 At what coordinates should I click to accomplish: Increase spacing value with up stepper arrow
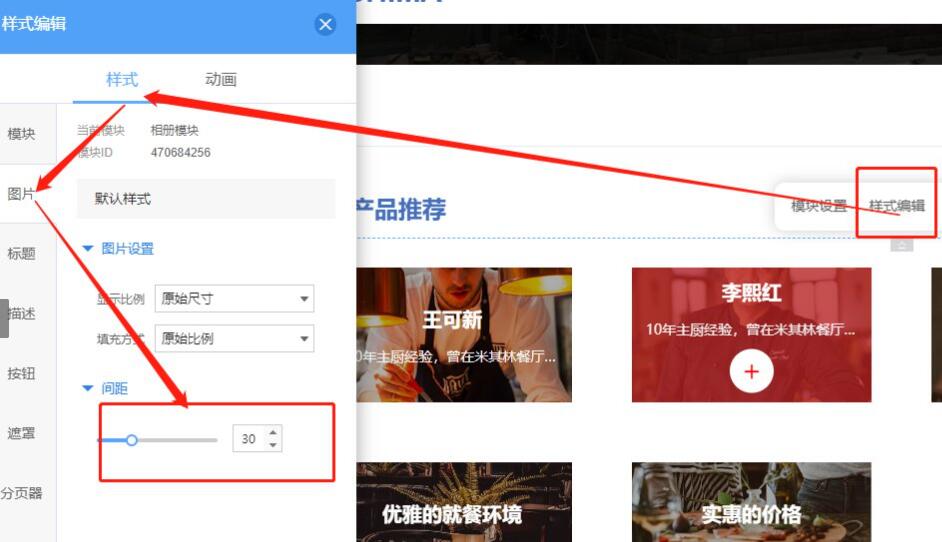273,432
